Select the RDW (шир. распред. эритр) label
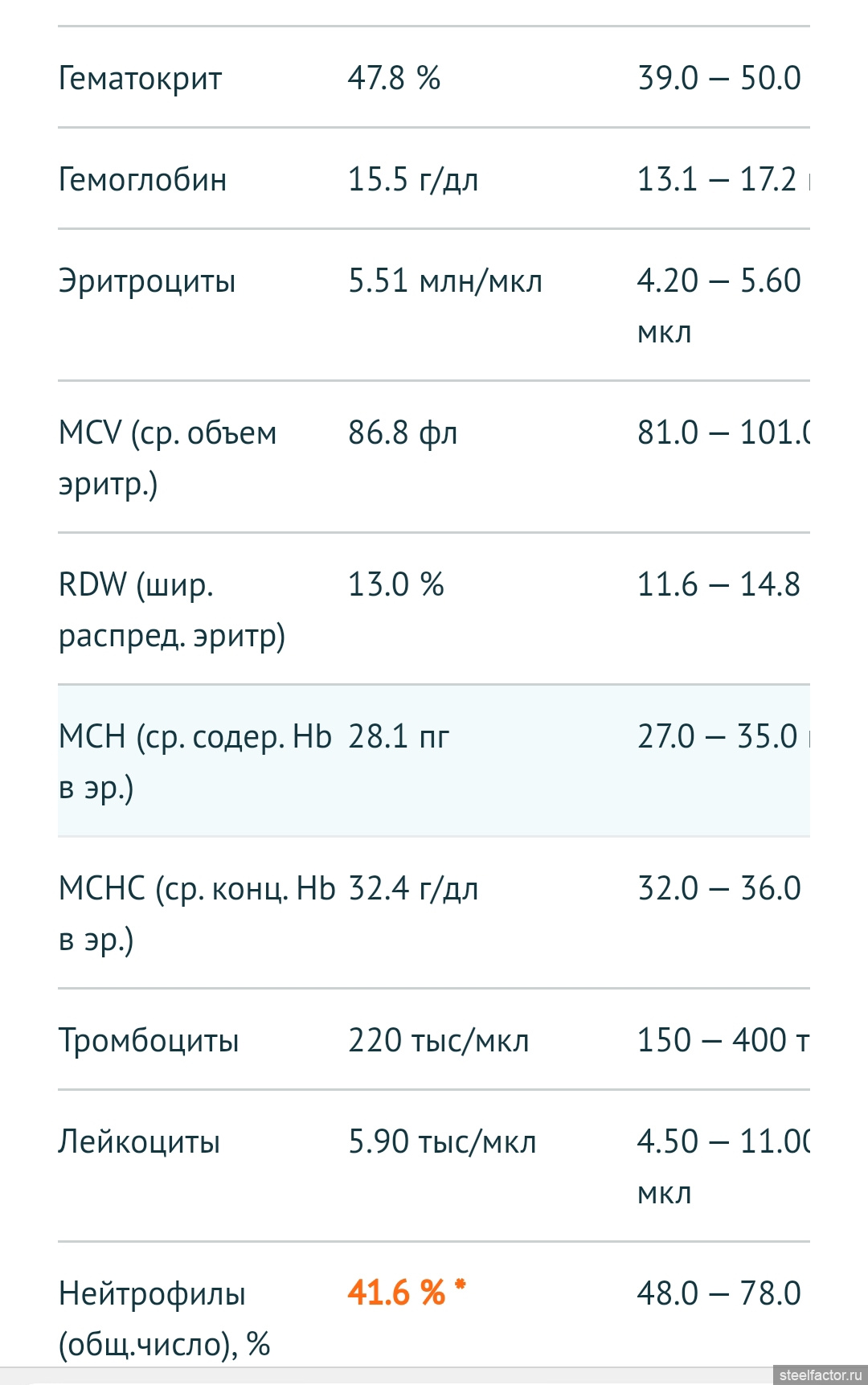Viewport: 868px width, 1385px height. click(172, 610)
